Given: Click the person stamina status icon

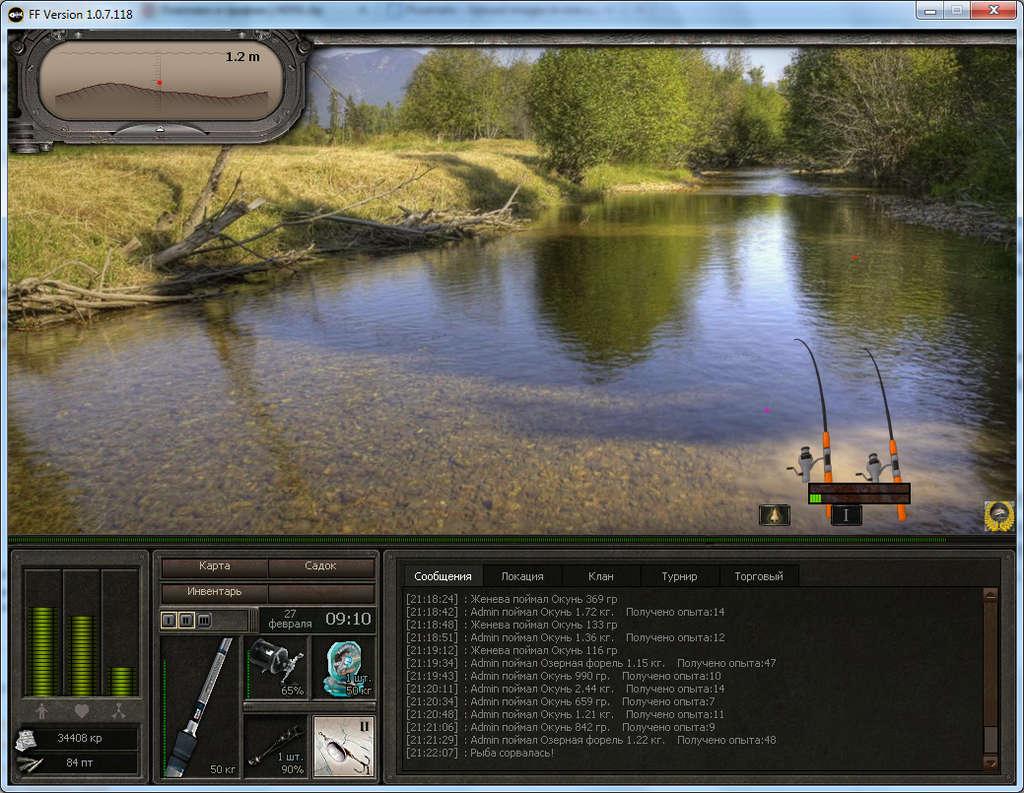Looking at the screenshot, I should (42, 711).
